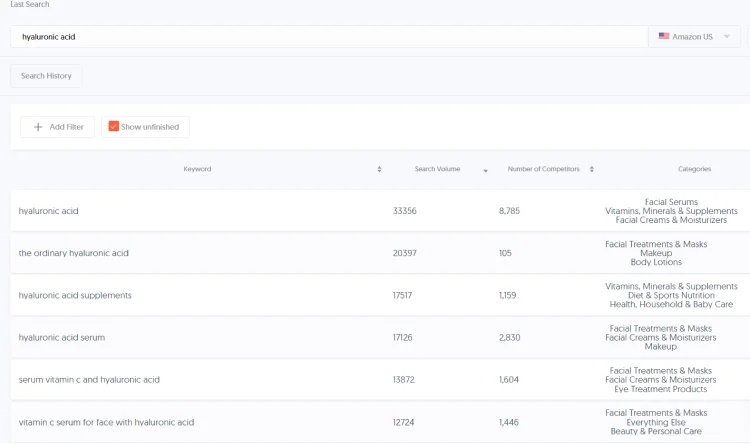Click Diet & Sports Nutrition category

click(x=671, y=295)
